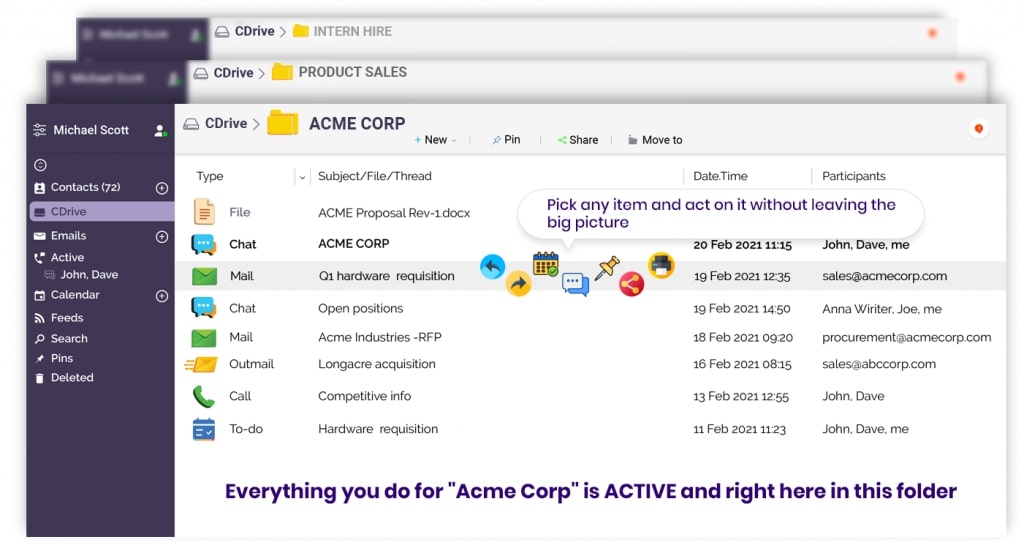Open Acme Industries -RFP mail
This screenshot has height=545, width=1024.
pos(379,337)
